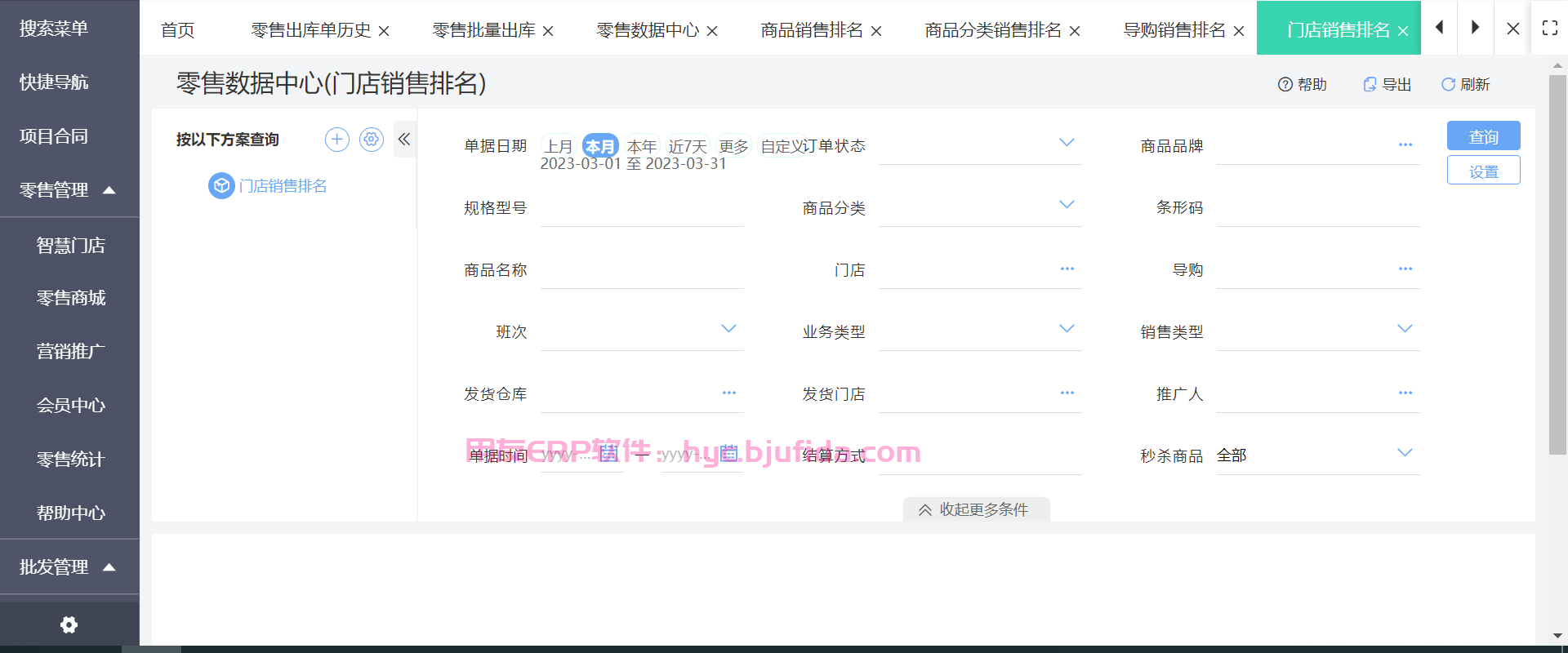Open 导购 lookup ellipsis
This screenshot has width=1568, height=653.
(1405, 269)
